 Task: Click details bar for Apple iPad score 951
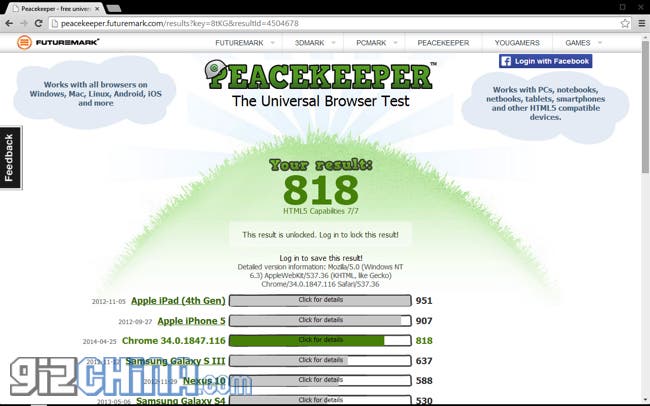(x=320, y=300)
